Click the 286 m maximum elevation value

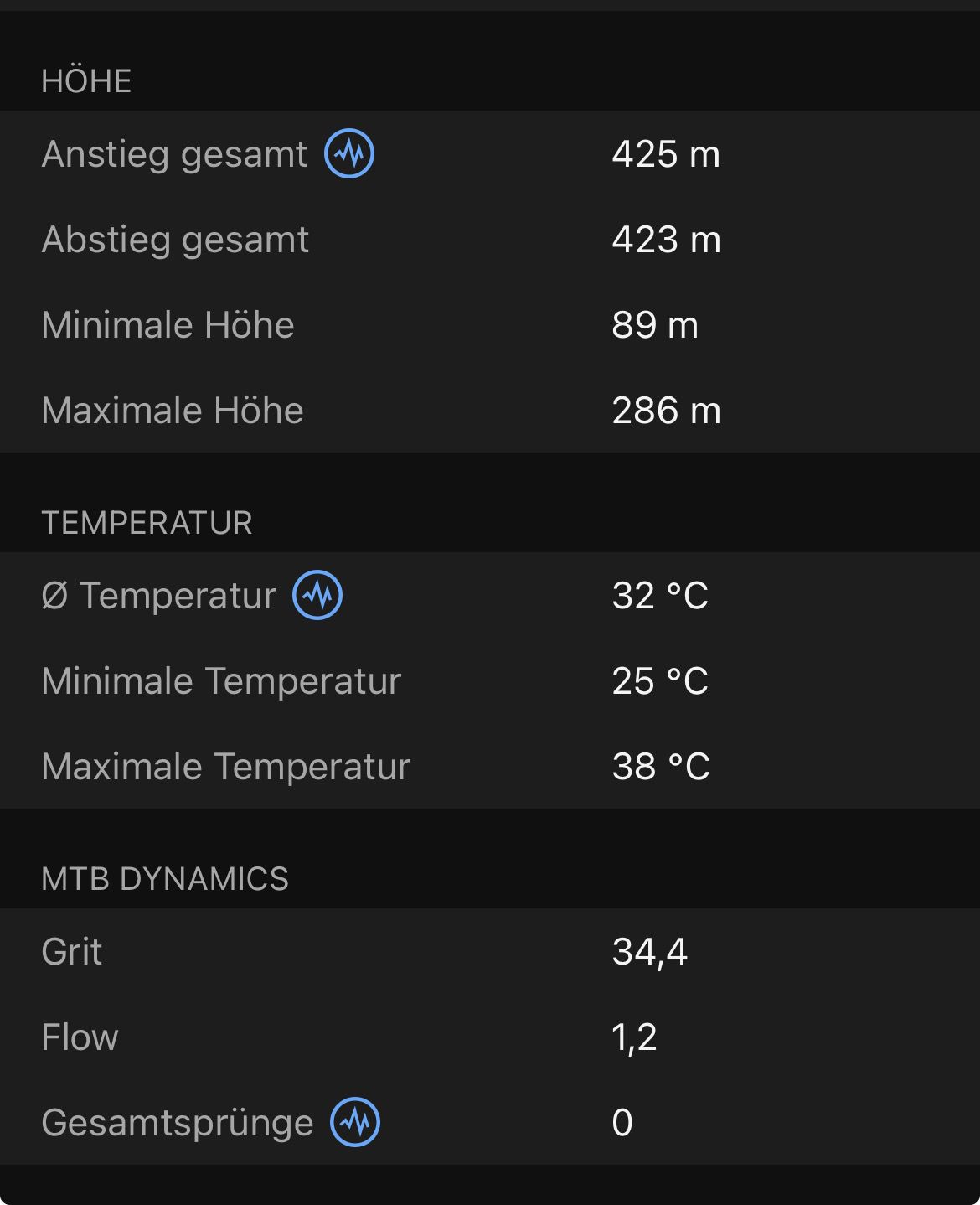pos(667,411)
